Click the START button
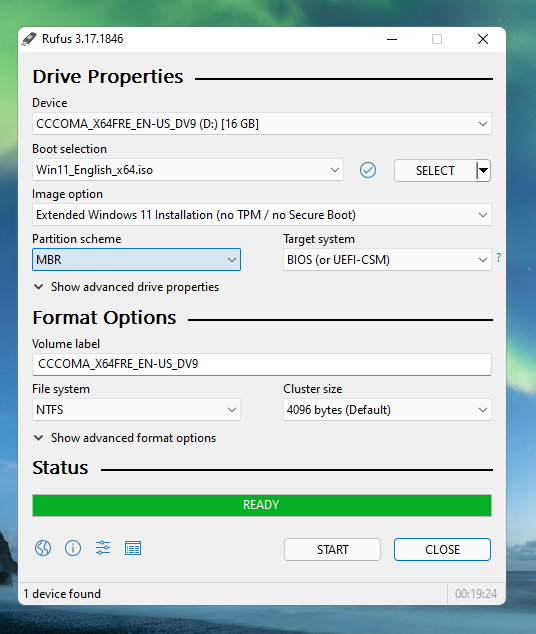The width and height of the screenshot is (536, 634). 332,549
